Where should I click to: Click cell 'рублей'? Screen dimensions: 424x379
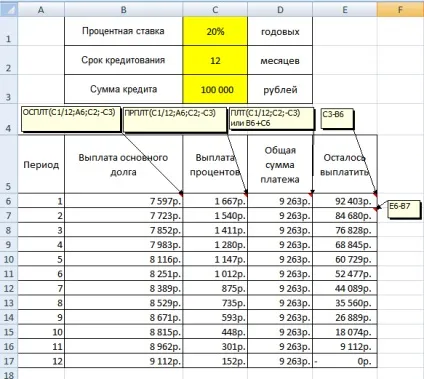click(x=280, y=89)
